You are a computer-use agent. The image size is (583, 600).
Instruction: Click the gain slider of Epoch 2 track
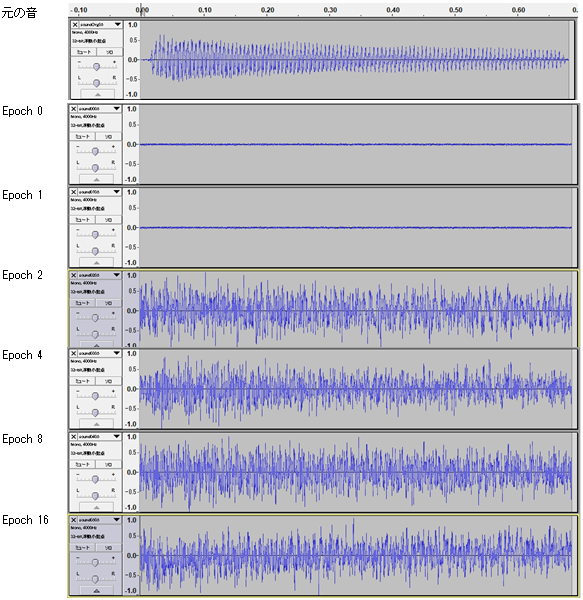(x=96, y=317)
